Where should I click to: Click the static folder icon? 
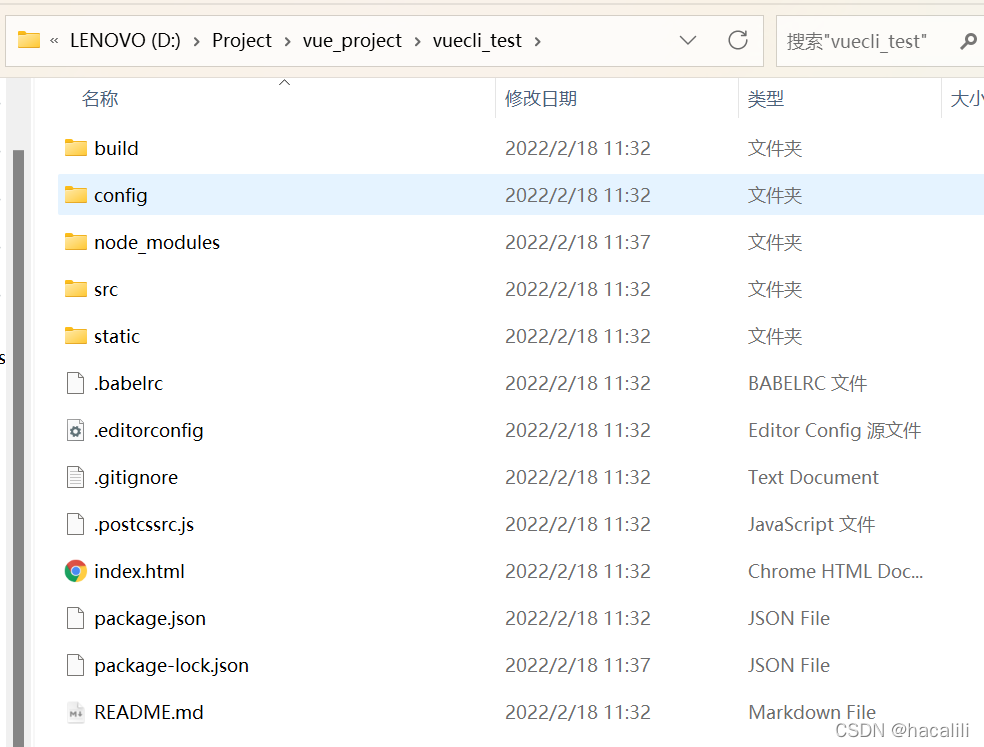click(76, 336)
